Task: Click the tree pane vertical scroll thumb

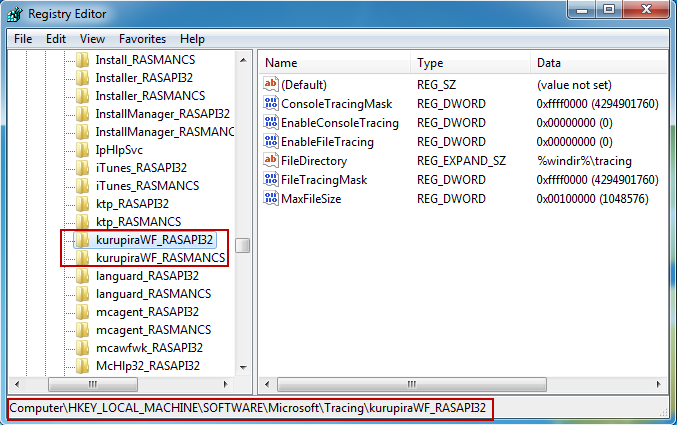Action: (x=243, y=245)
